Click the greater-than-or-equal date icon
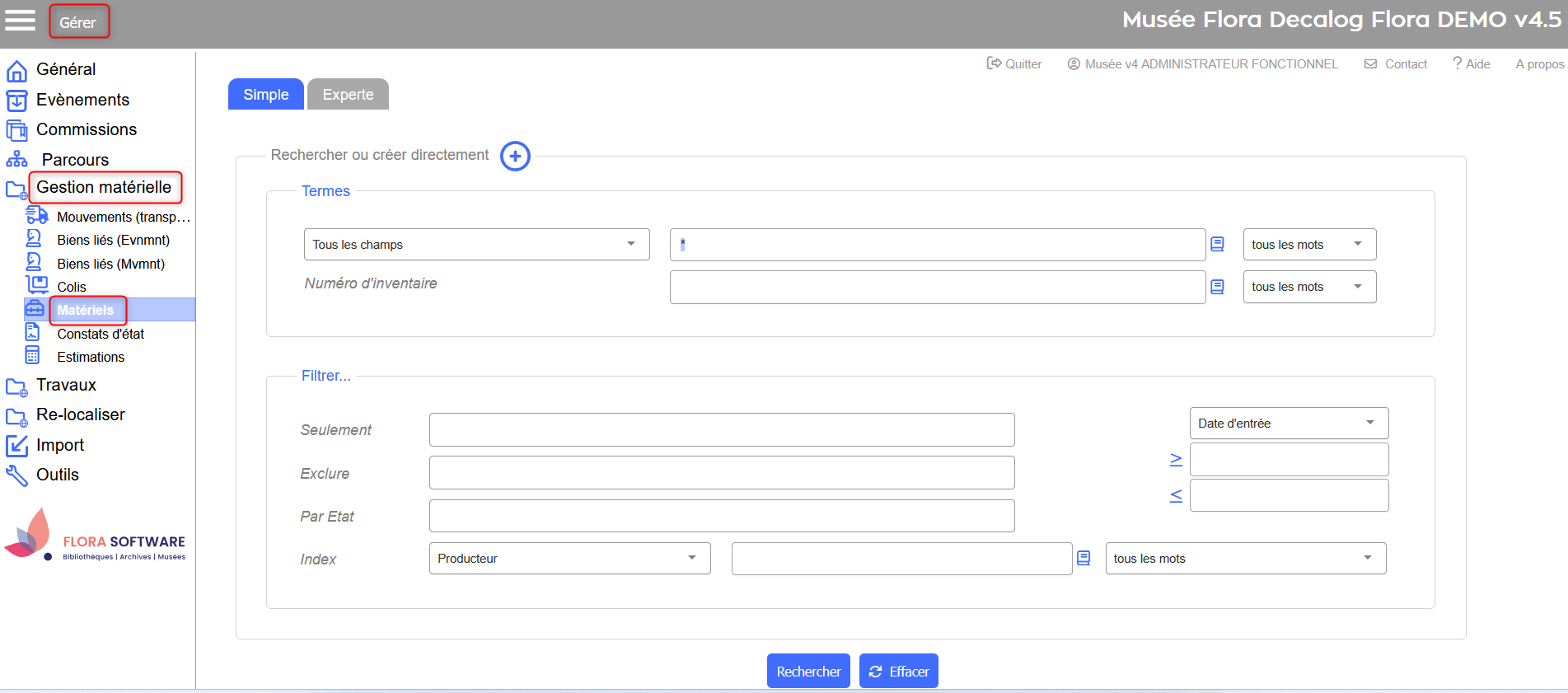The image size is (1568, 693). (x=1176, y=460)
